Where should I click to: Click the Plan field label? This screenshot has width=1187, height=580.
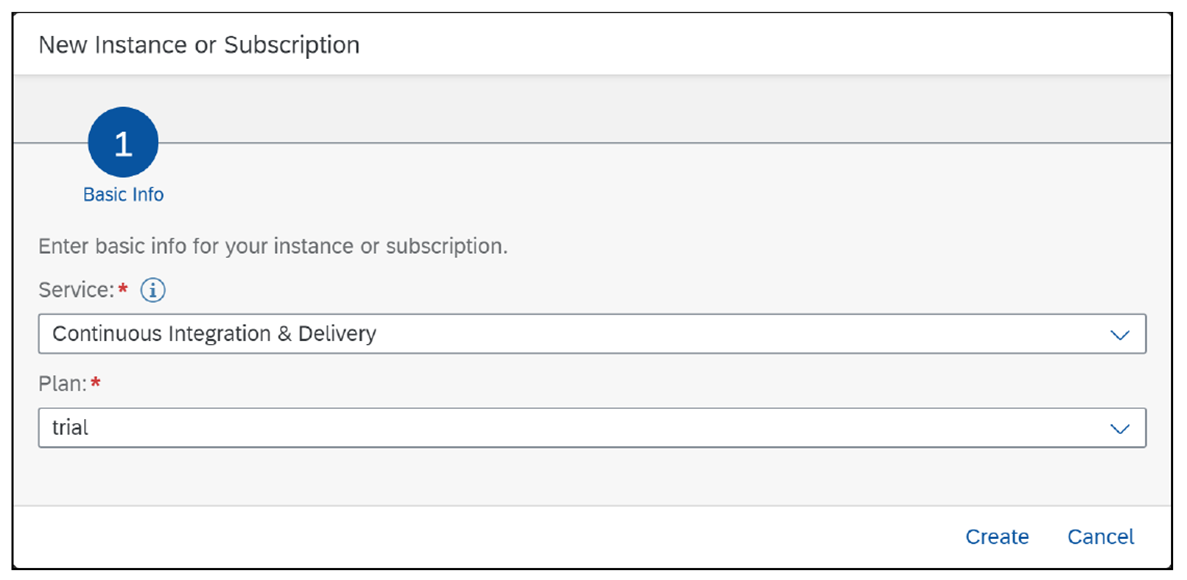[x=63, y=383]
